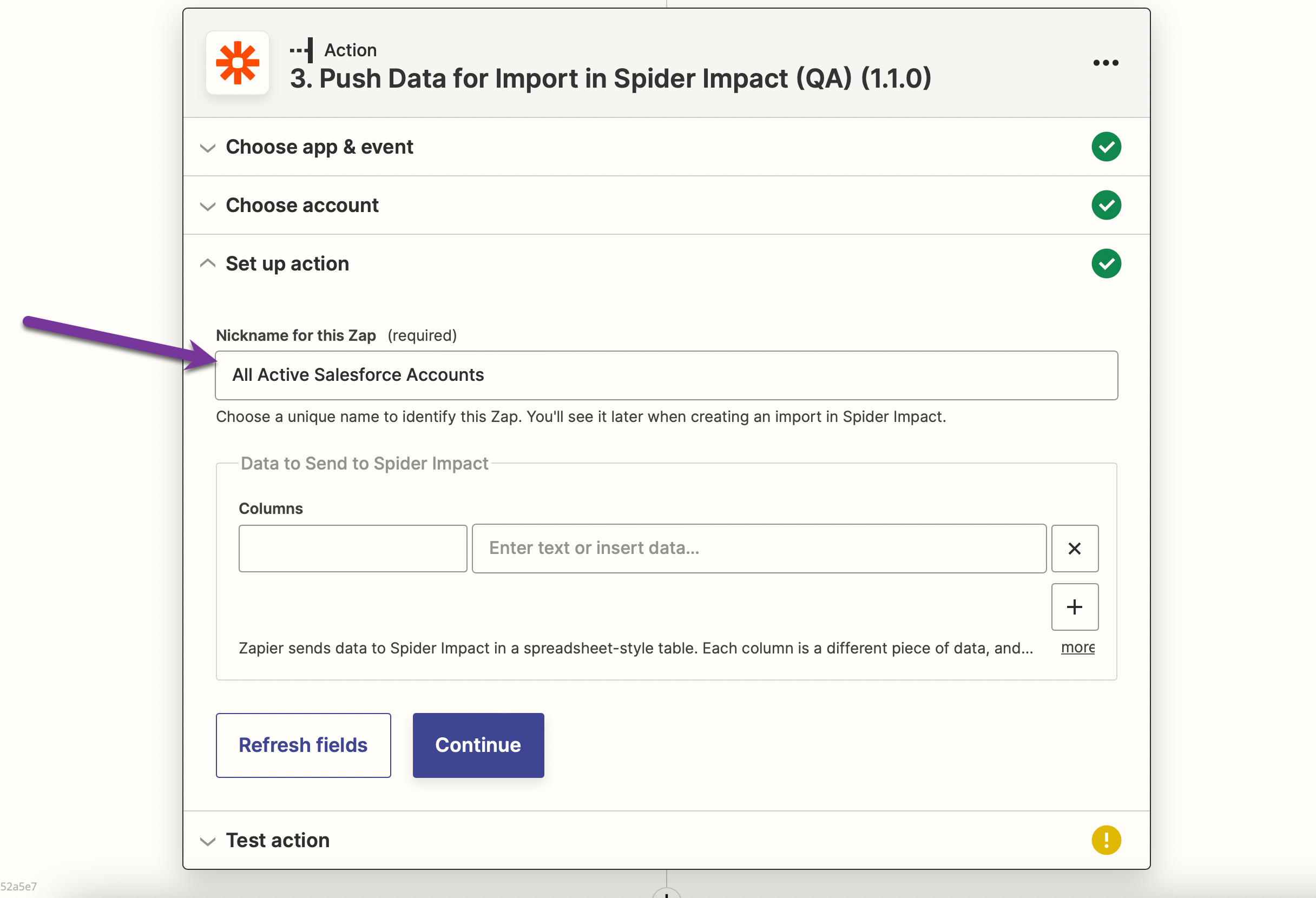This screenshot has height=898, width=1316.
Task: Click the step title Push Data for Import
Action: coord(610,78)
